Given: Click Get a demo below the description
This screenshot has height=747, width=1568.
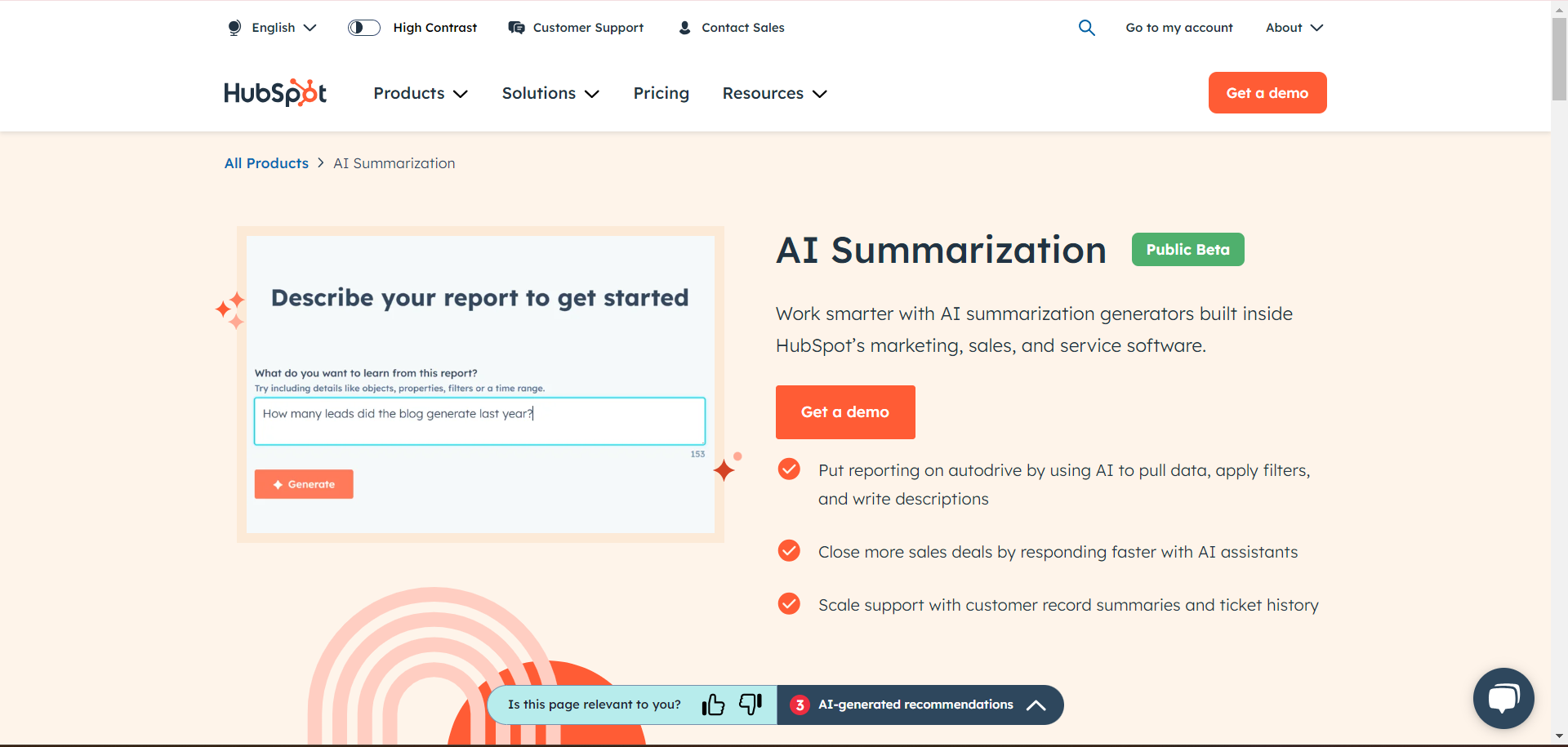Looking at the screenshot, I should tap(845, 412).
